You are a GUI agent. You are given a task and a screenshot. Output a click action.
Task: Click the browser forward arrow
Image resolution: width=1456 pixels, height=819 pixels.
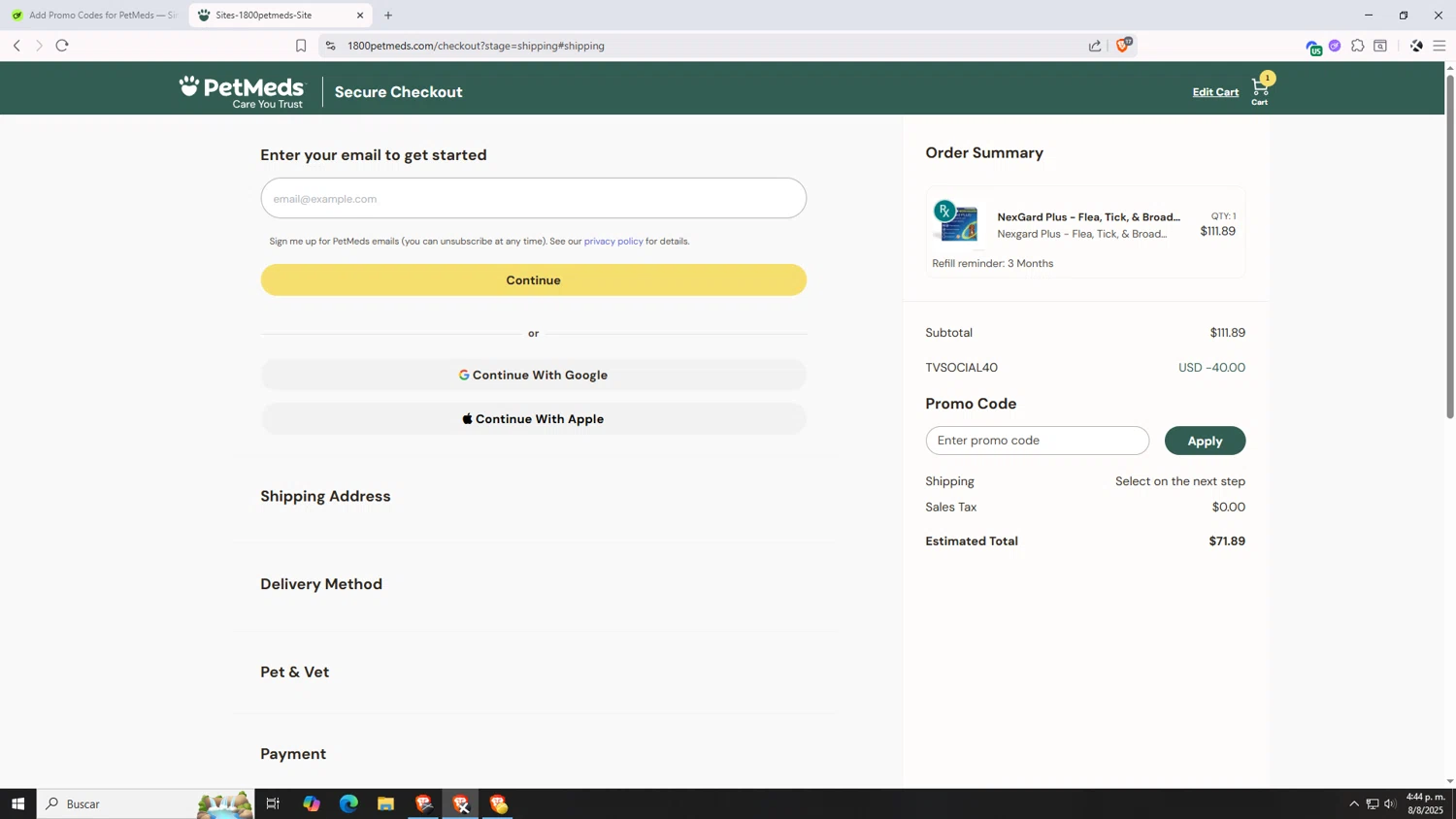click(39, 46)
